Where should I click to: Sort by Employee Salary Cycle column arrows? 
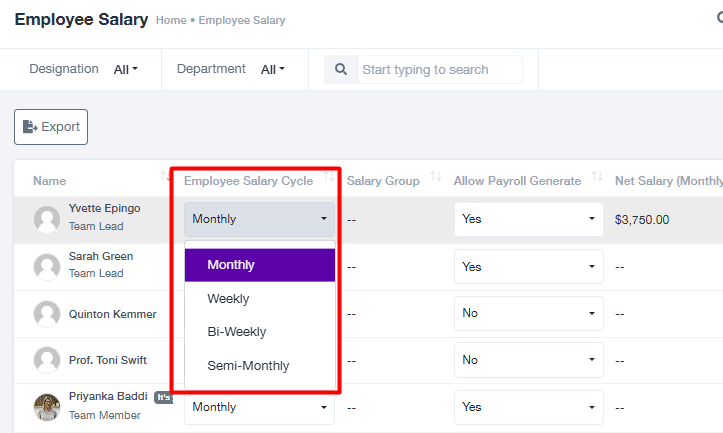pos(329,176)
